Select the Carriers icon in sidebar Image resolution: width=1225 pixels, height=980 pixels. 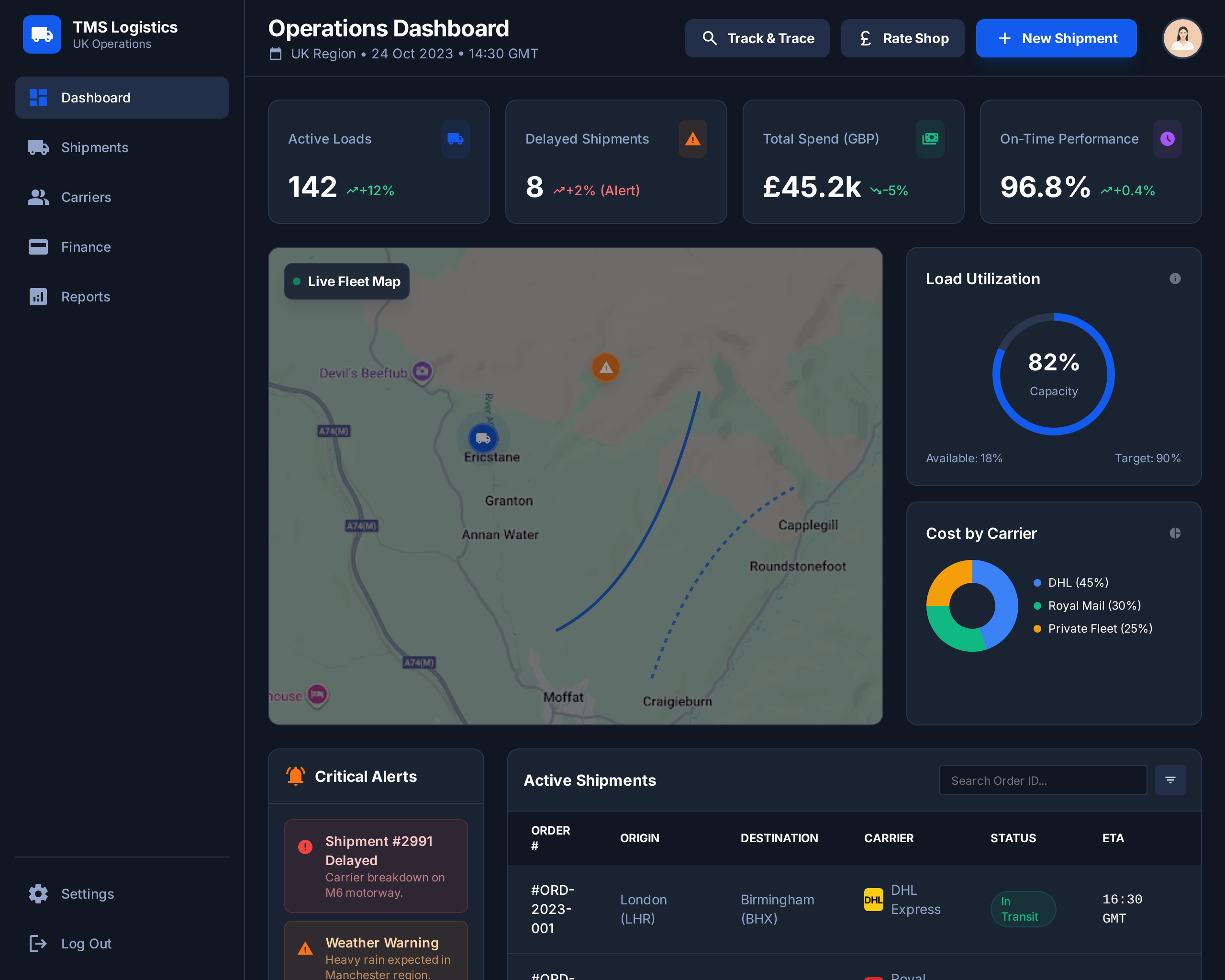37,197
